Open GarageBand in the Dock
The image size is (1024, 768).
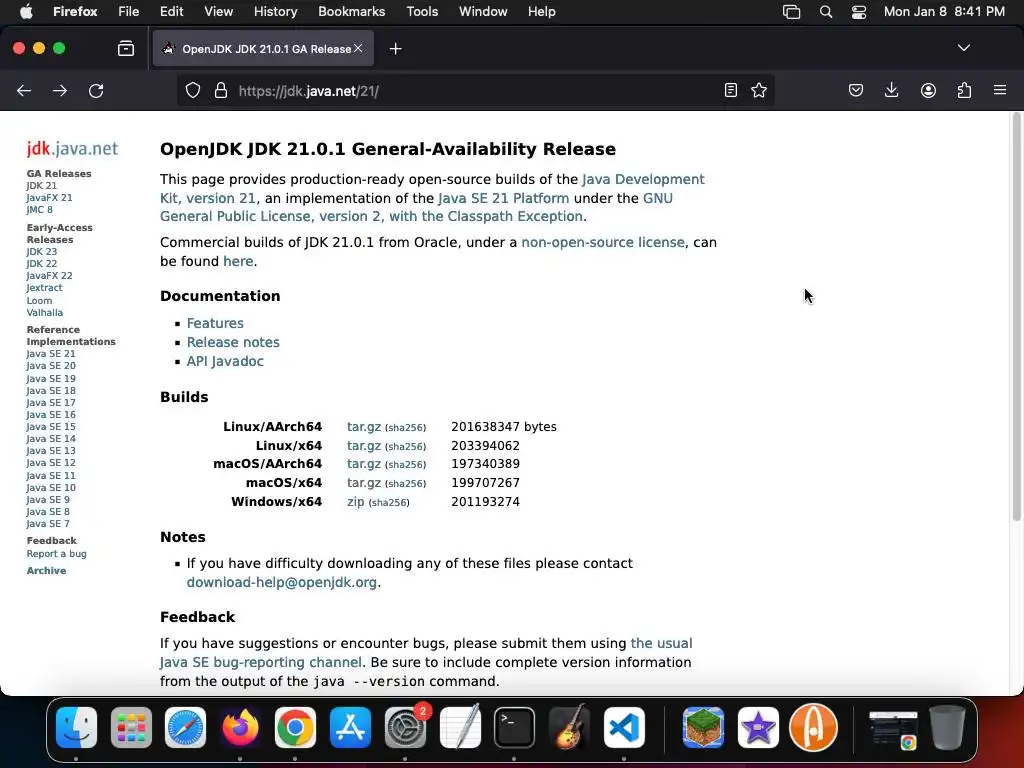[569, 728]
